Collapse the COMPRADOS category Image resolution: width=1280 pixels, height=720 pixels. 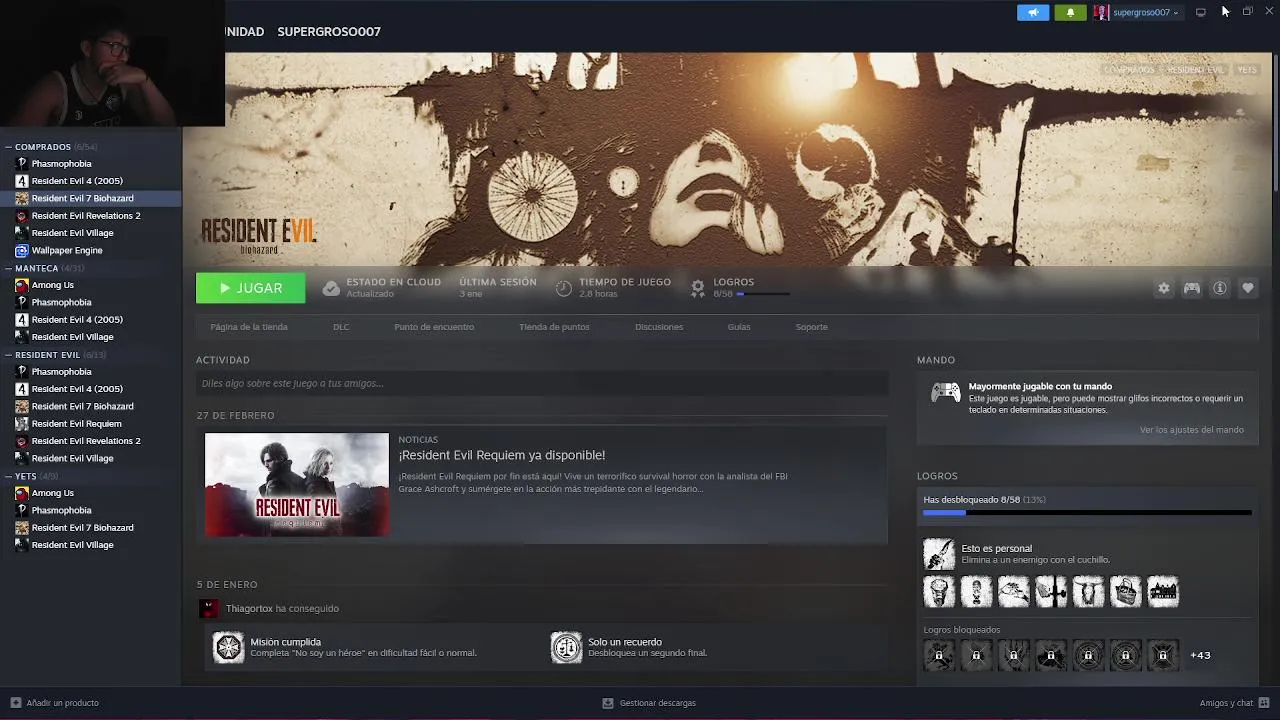coord(8,147)
